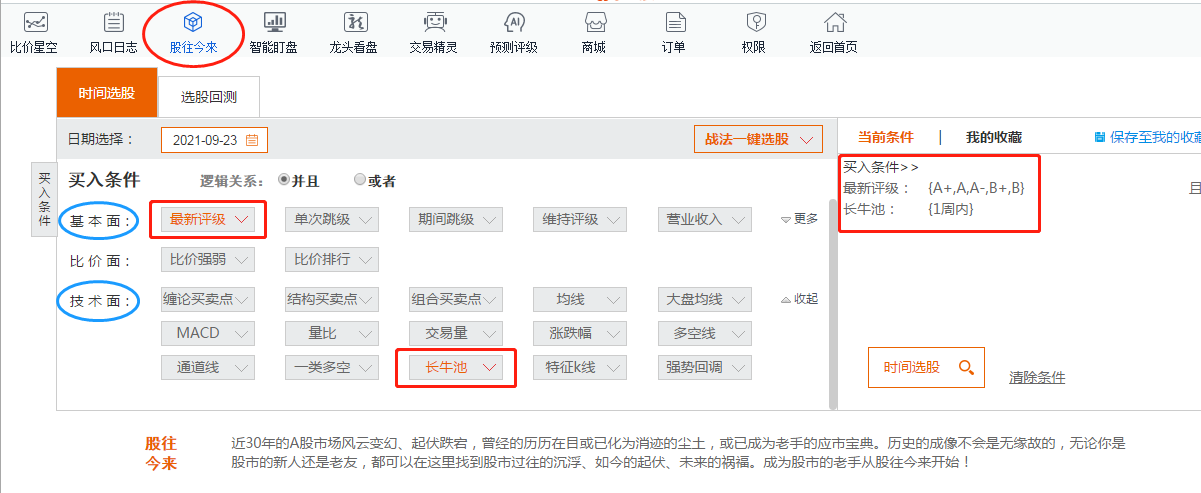Switch to the 选股回测 tab

pos(209,97)
